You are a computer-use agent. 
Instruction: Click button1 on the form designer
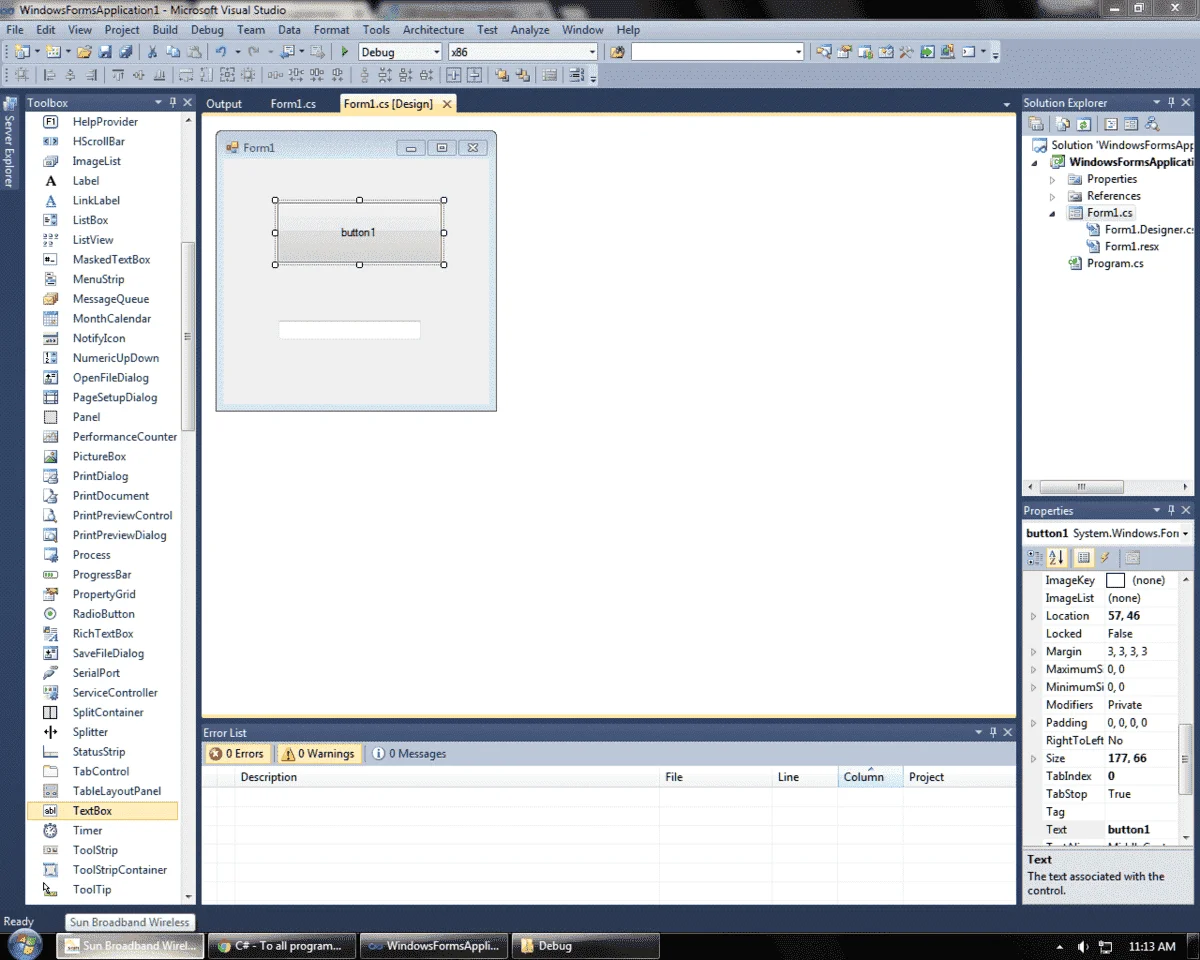click(359, 232)
